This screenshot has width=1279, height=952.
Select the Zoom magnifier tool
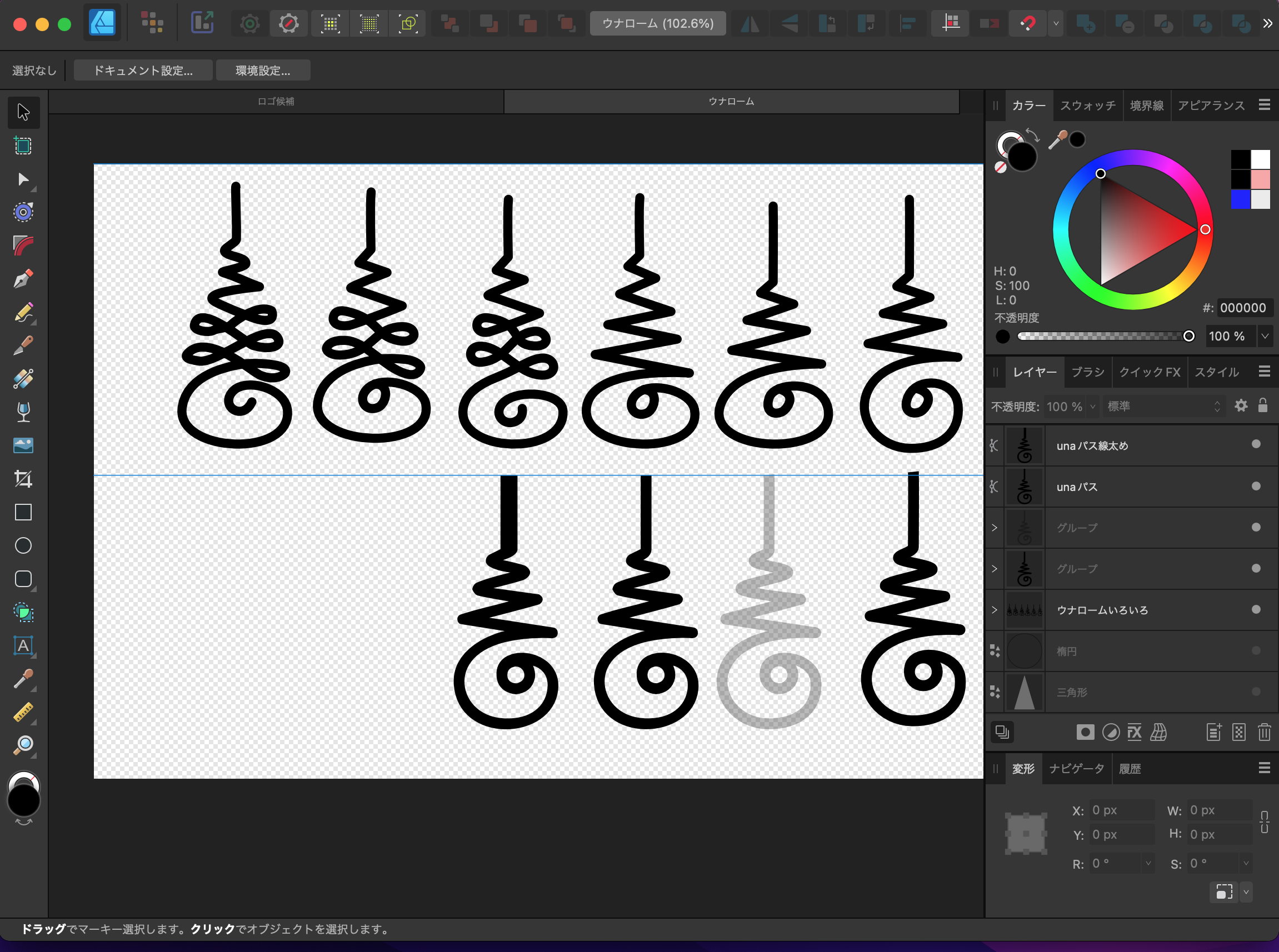(23, 745)
